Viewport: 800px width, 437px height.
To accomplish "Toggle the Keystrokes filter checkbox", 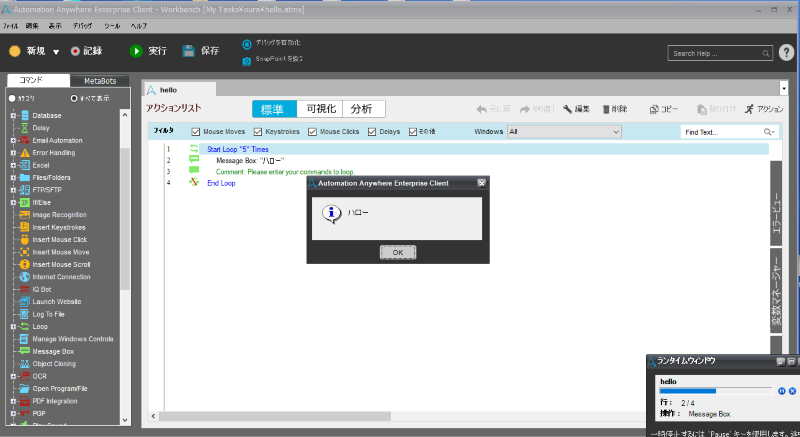I will click(258, 132).
